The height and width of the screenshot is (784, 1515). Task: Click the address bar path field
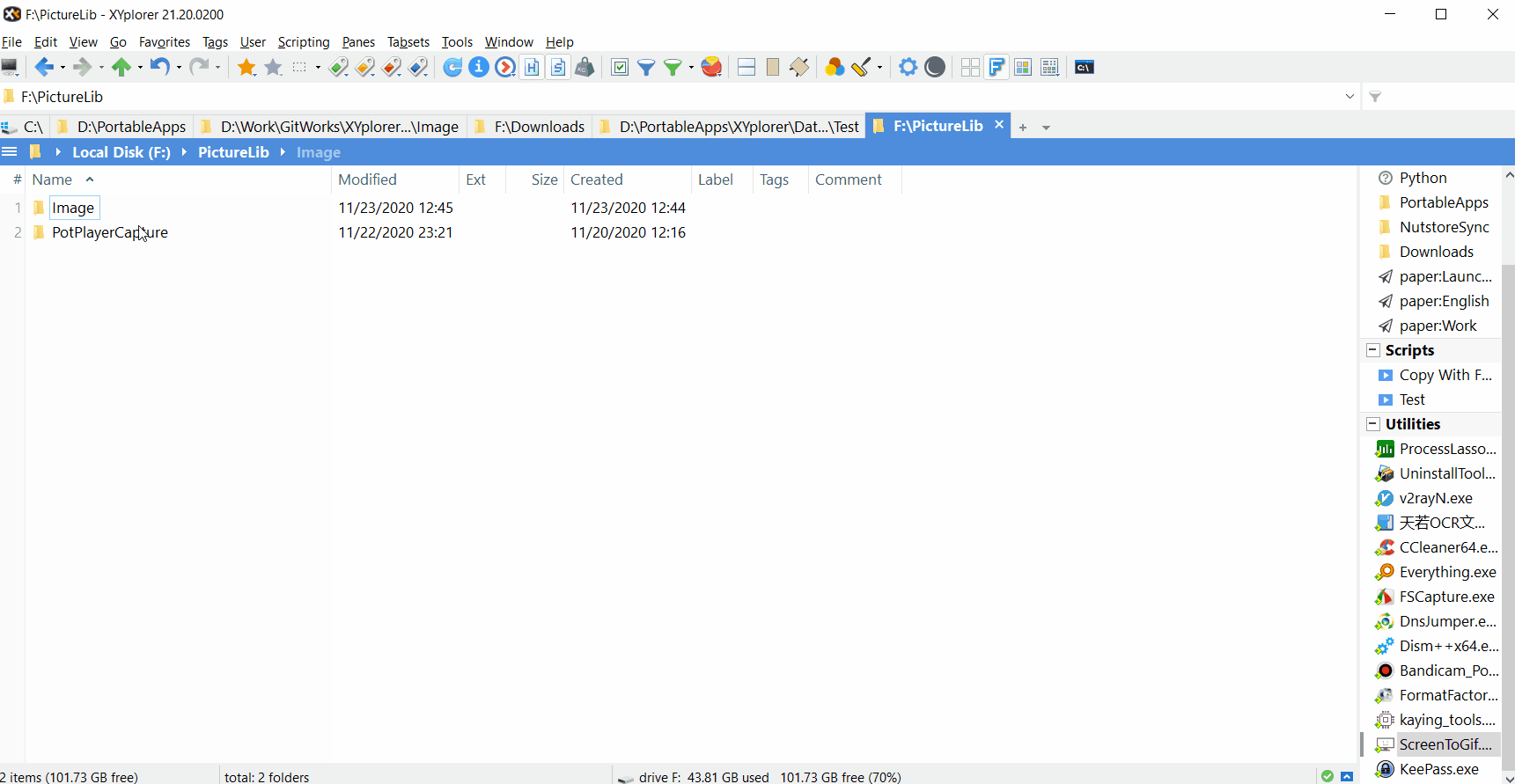click(678, 97)
